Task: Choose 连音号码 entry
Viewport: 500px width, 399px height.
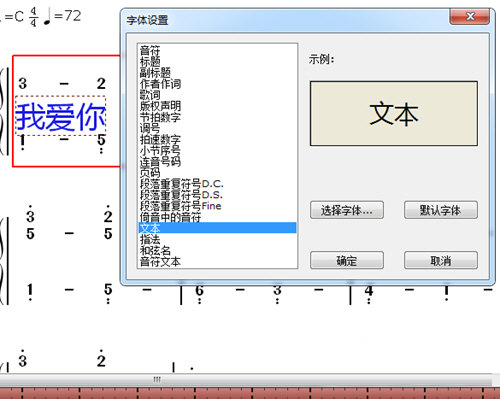Action: (217, 161)
